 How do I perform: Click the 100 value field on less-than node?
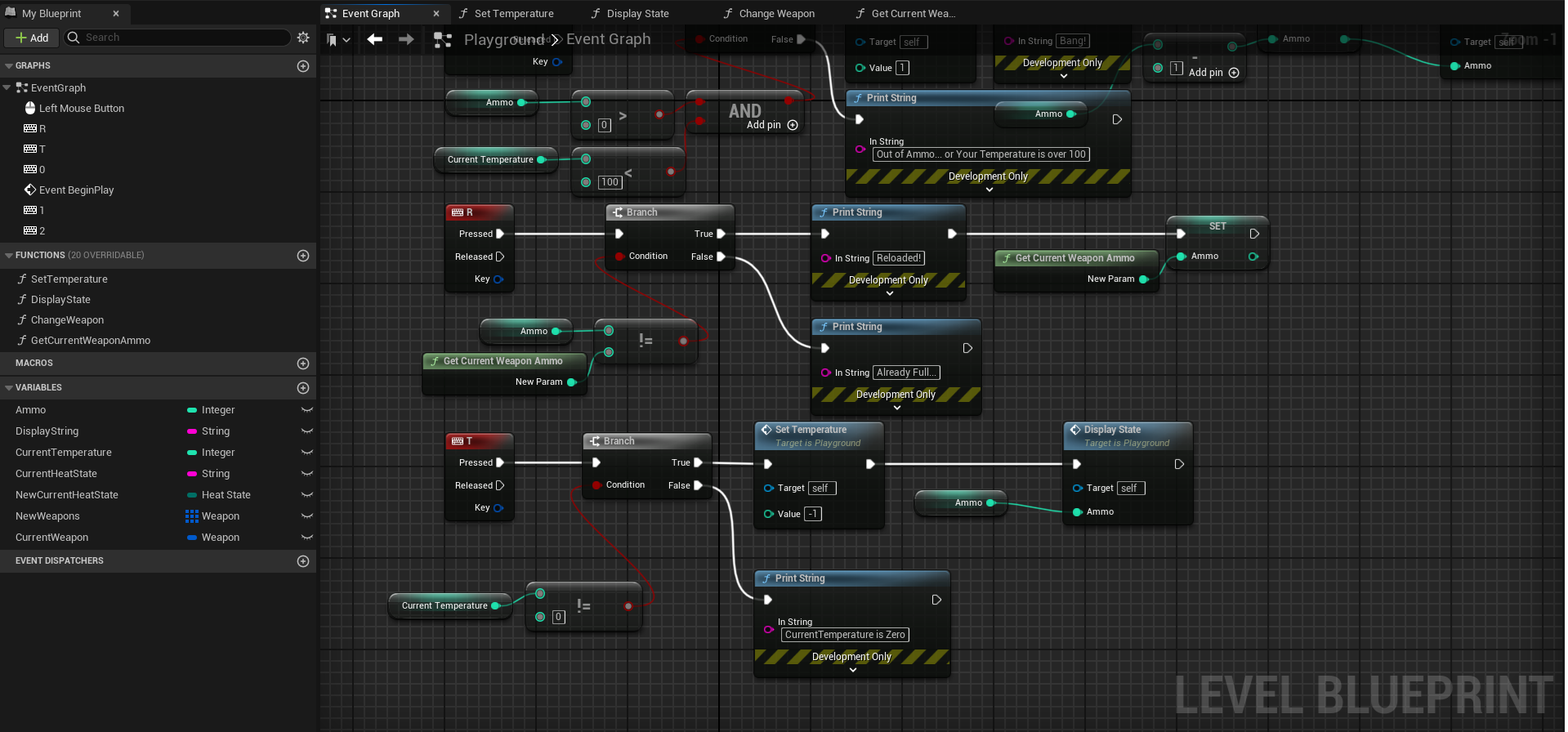pyautogui.click(x=610, y=182)
